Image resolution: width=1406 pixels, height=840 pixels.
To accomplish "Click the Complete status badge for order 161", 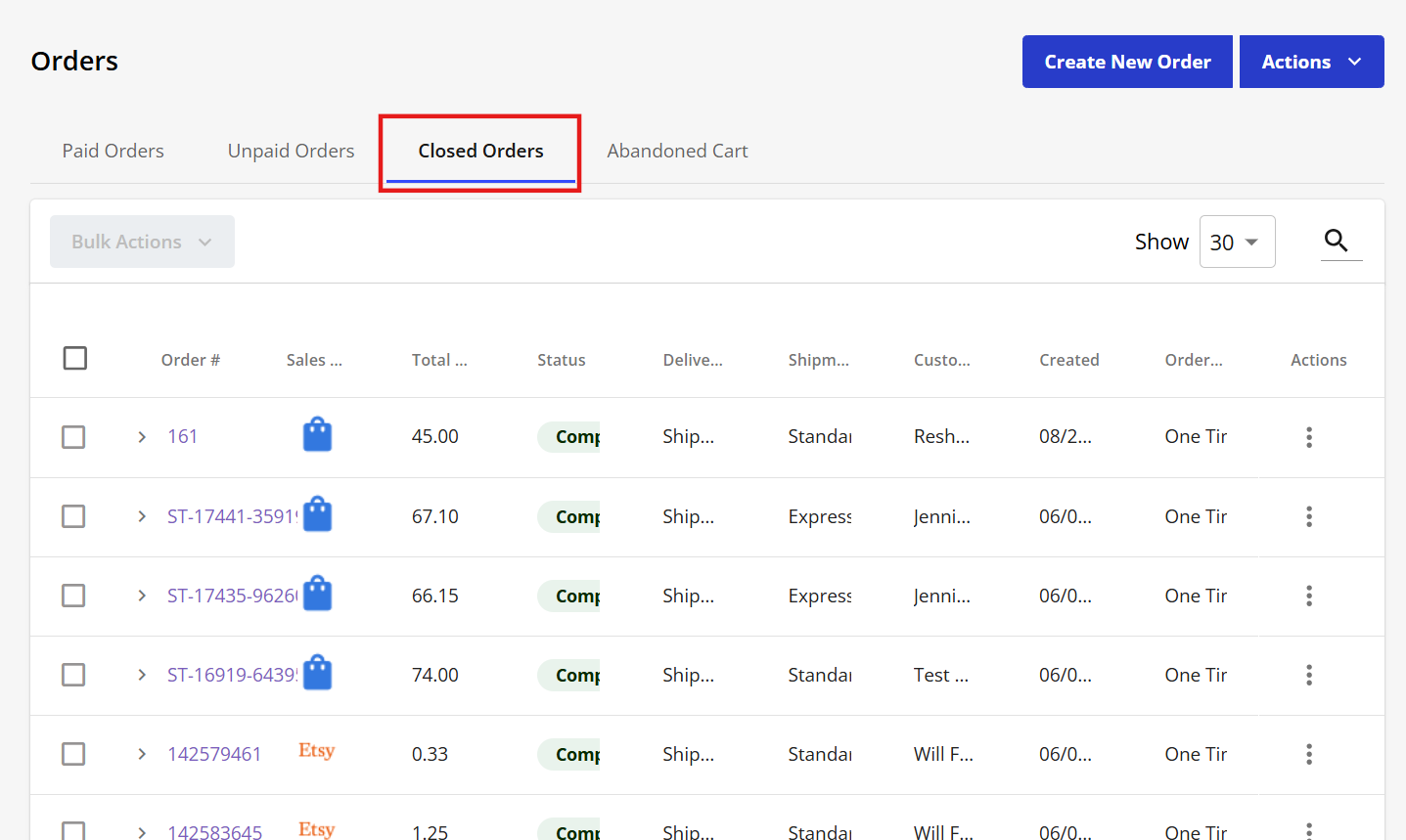I will tap(568, 437).
